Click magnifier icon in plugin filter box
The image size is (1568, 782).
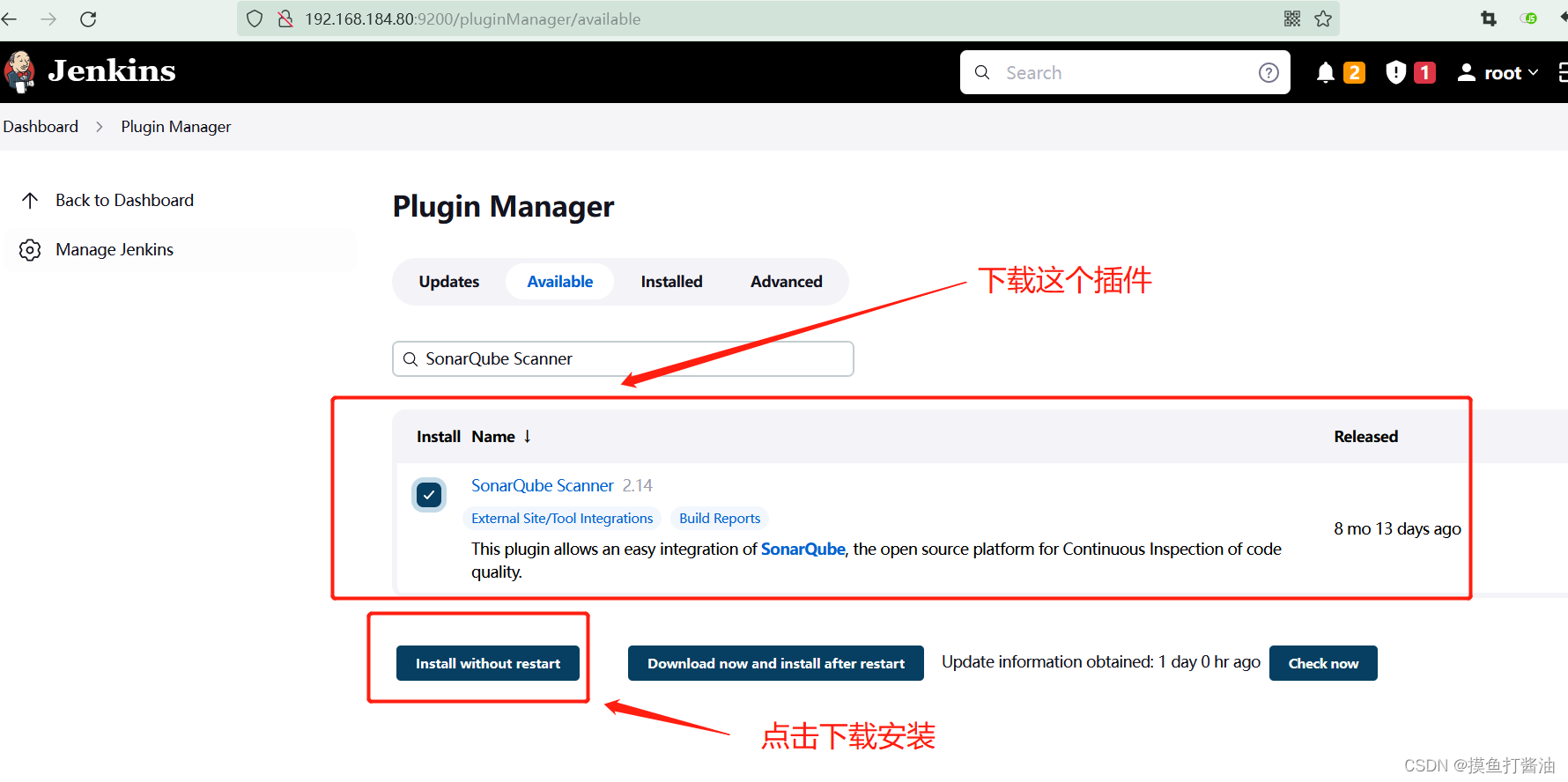pyautogui.click(x=410, y=359)
